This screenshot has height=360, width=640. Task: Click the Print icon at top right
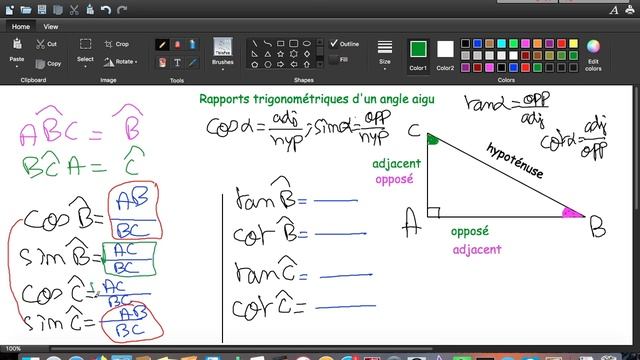point(630,10)
